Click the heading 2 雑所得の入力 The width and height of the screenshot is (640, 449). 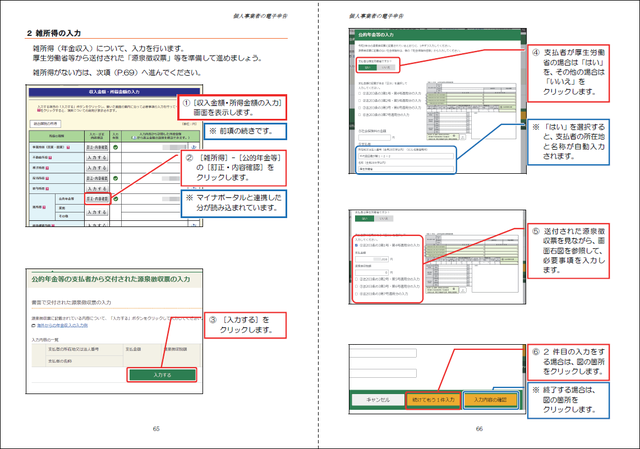click(x=54, y=33)
